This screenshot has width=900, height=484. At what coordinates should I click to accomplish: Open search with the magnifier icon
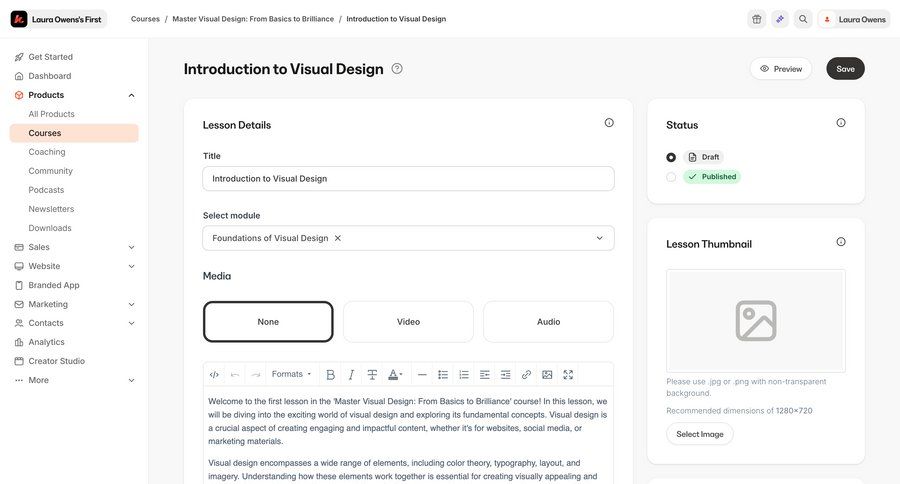803,19
